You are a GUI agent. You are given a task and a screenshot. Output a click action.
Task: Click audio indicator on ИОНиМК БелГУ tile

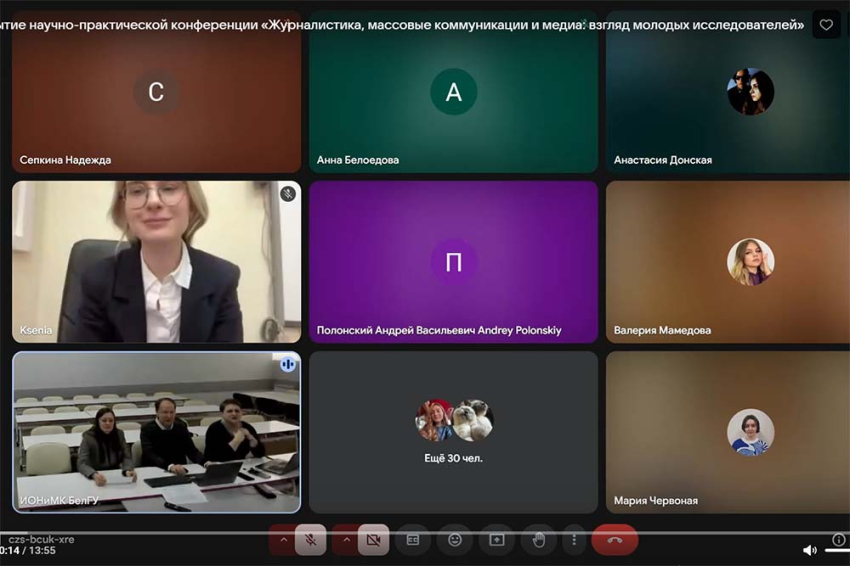pos(288,364)
